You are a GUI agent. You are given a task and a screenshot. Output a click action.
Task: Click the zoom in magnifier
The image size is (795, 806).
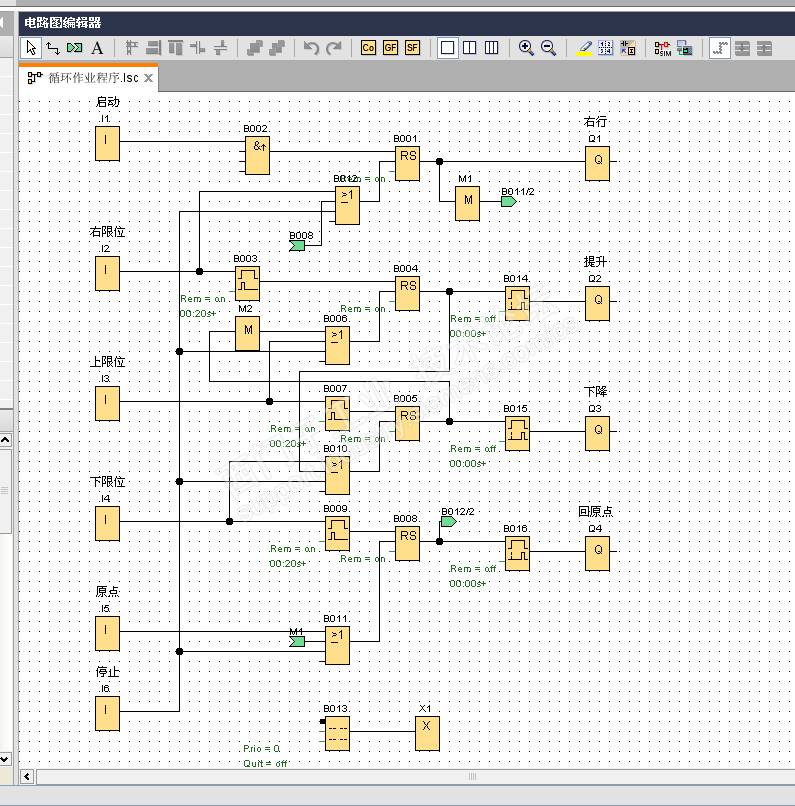[x=526, y=47]
